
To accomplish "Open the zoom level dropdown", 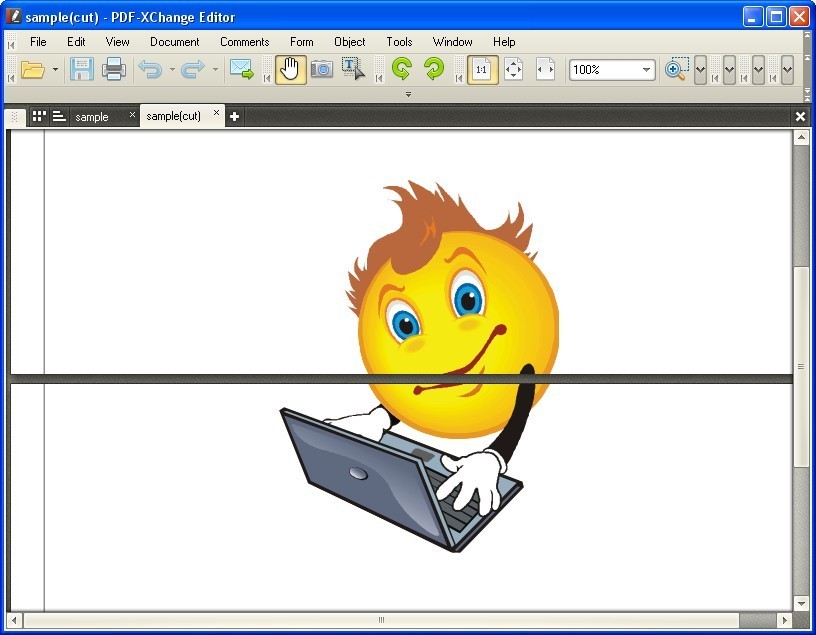I will click(x=646, y=70).
